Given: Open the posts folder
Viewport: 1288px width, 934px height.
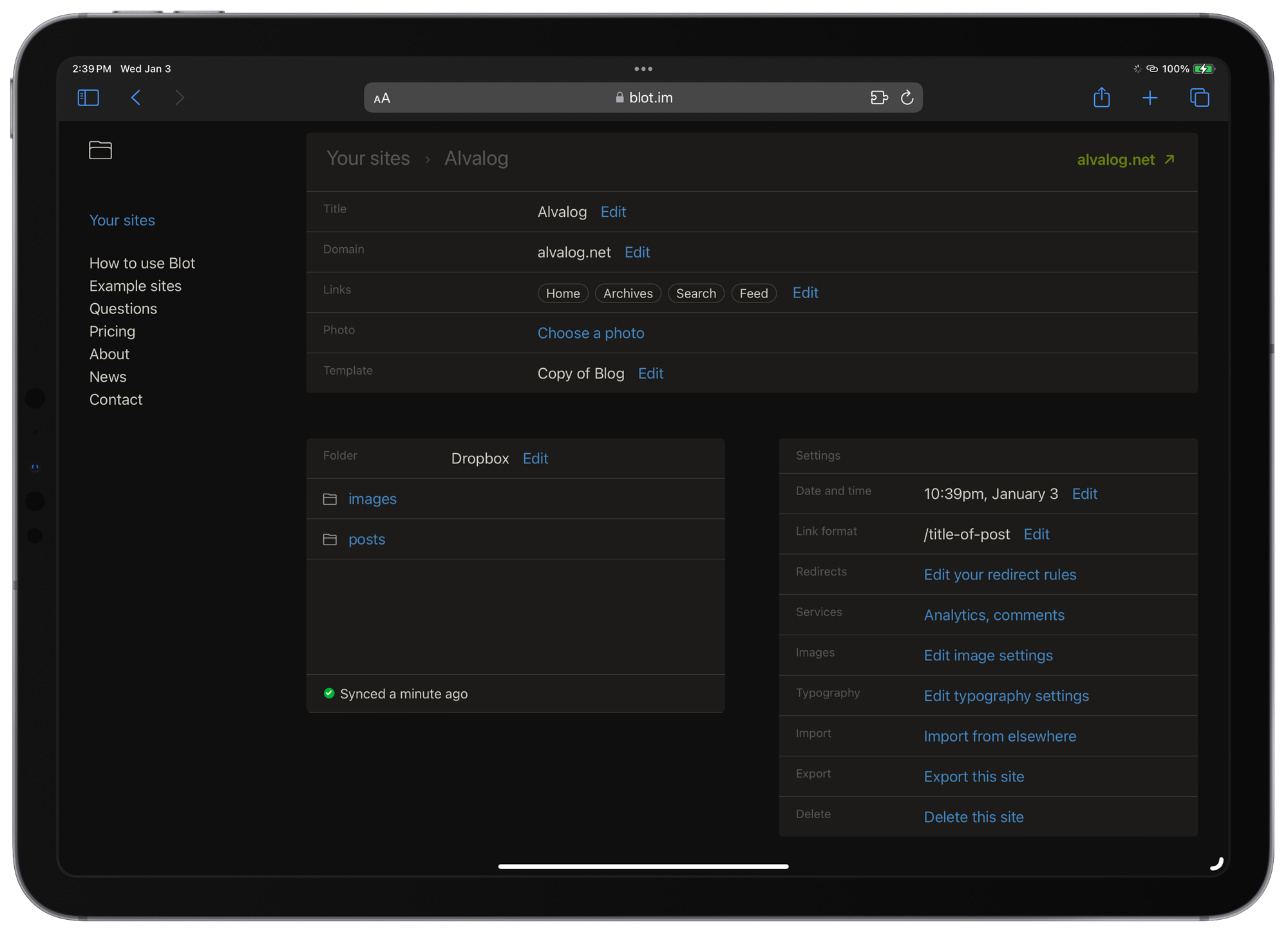Looking at the screenshot, I should (366, 539).
